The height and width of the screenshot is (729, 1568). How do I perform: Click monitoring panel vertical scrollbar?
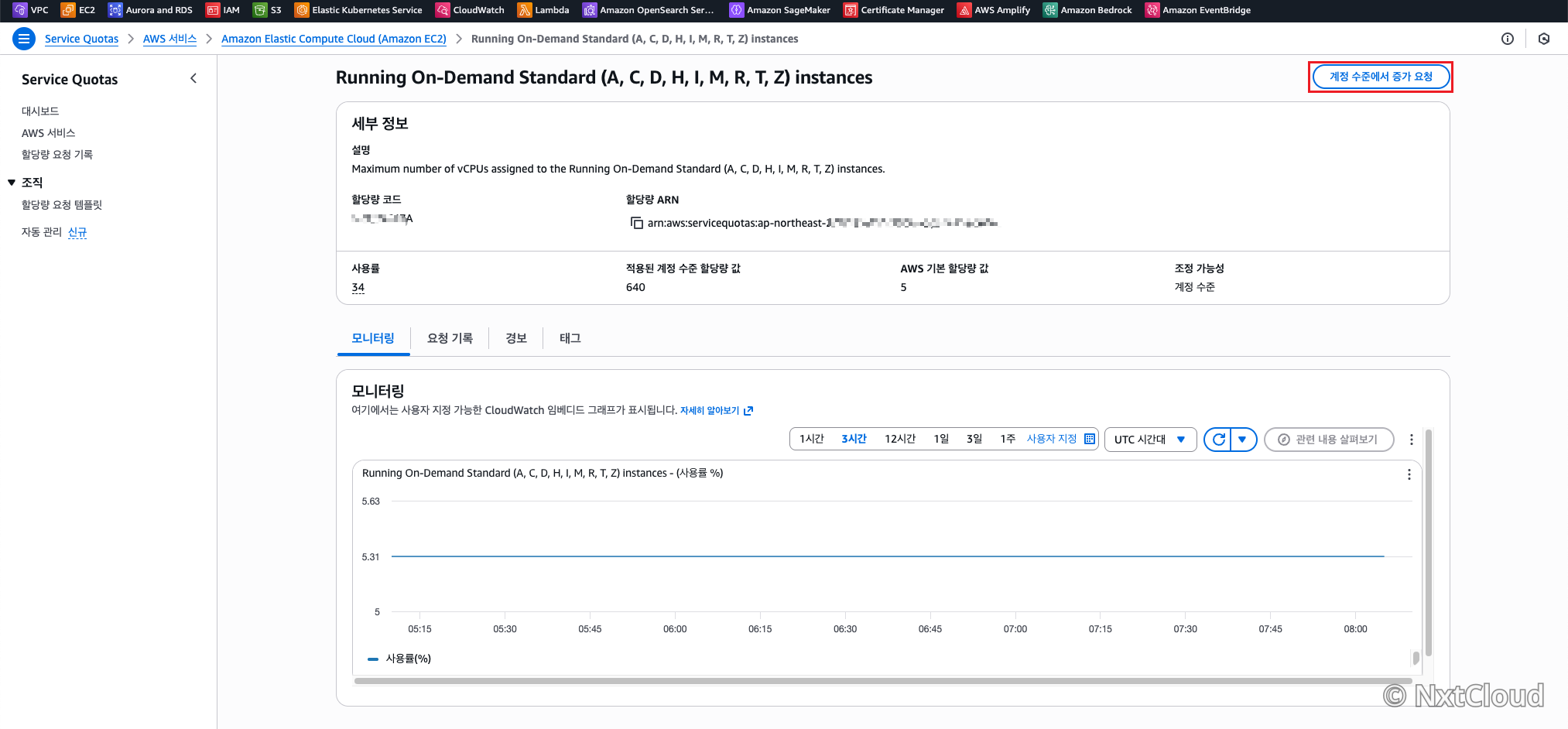click(x=1428, y=542)
